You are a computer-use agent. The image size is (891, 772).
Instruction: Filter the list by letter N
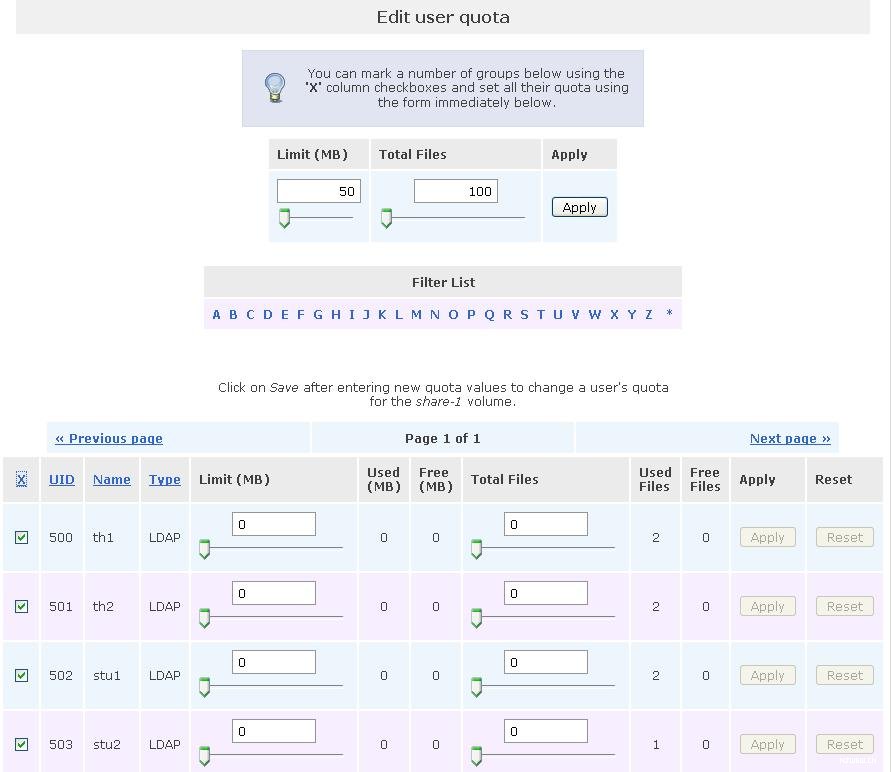click(435, 314)
